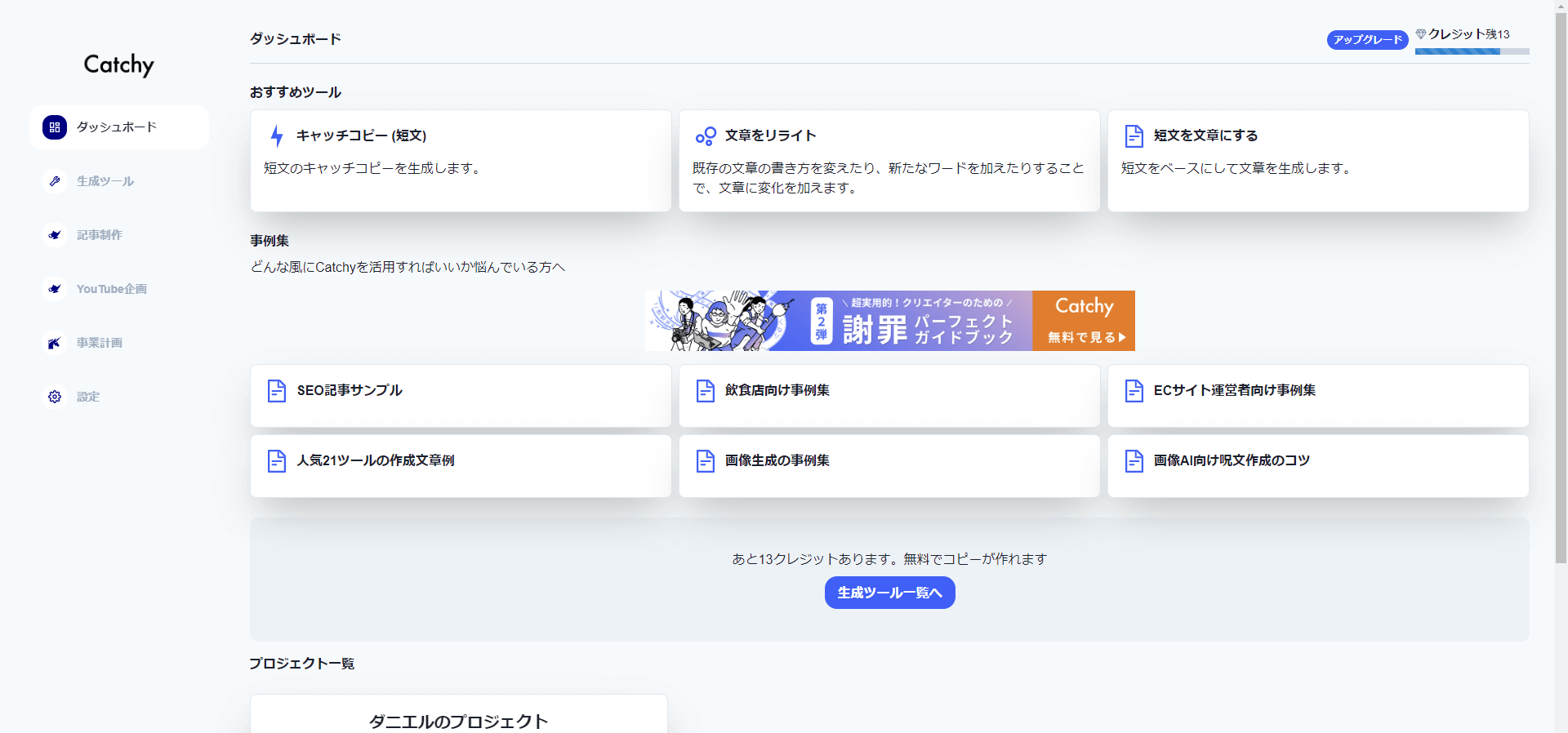Open the 生成ツール menu item

tap(105, 181)
